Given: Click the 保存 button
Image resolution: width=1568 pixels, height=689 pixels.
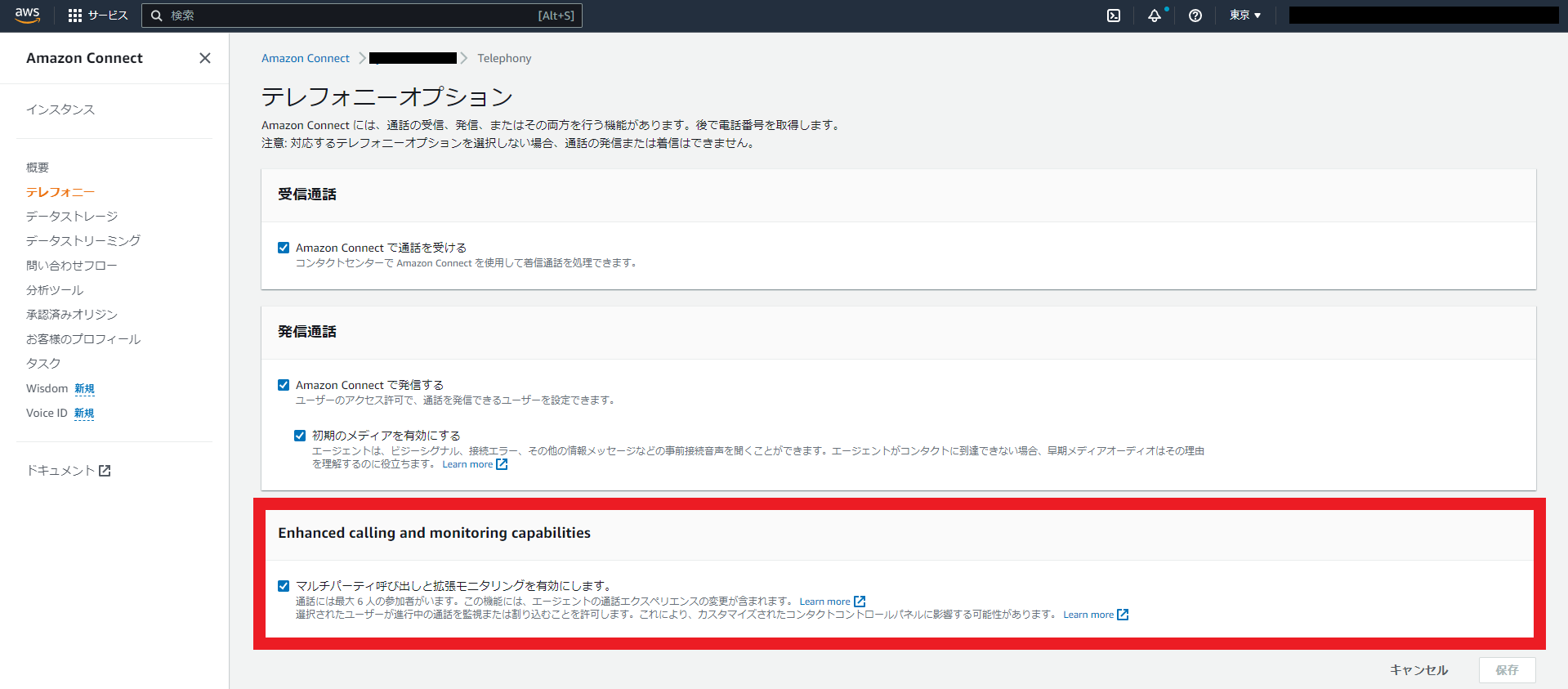Looking at the screenshot, I should pos(1508,670).
